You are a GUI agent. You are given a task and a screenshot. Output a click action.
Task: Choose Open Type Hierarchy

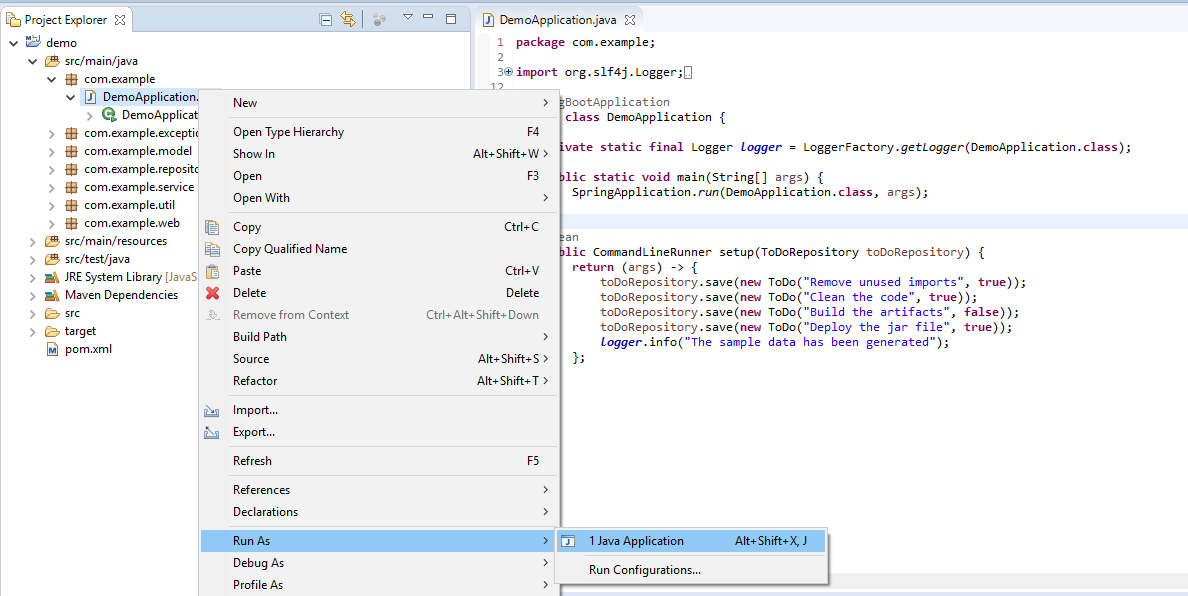click(x=379, y=132)
